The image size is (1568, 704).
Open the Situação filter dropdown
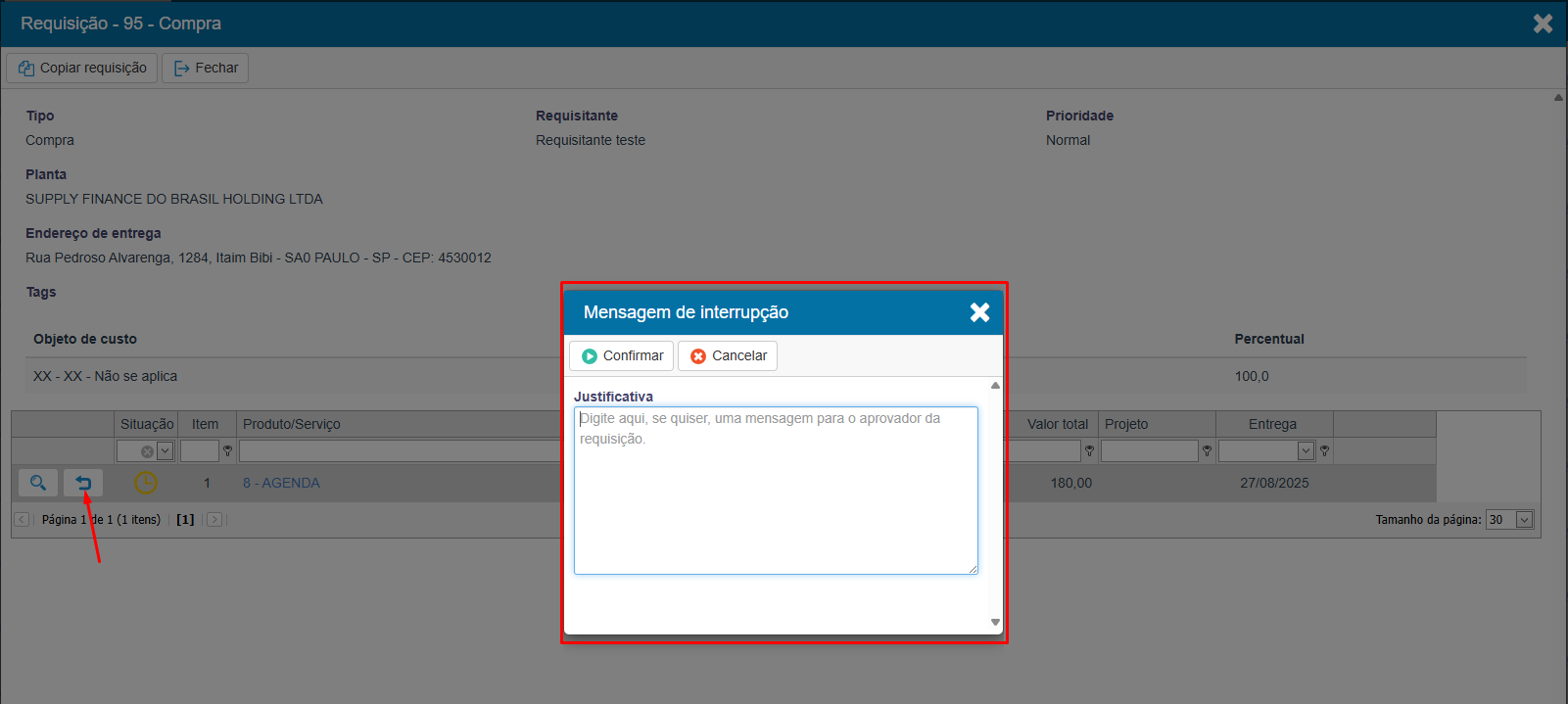coord(165,451)
